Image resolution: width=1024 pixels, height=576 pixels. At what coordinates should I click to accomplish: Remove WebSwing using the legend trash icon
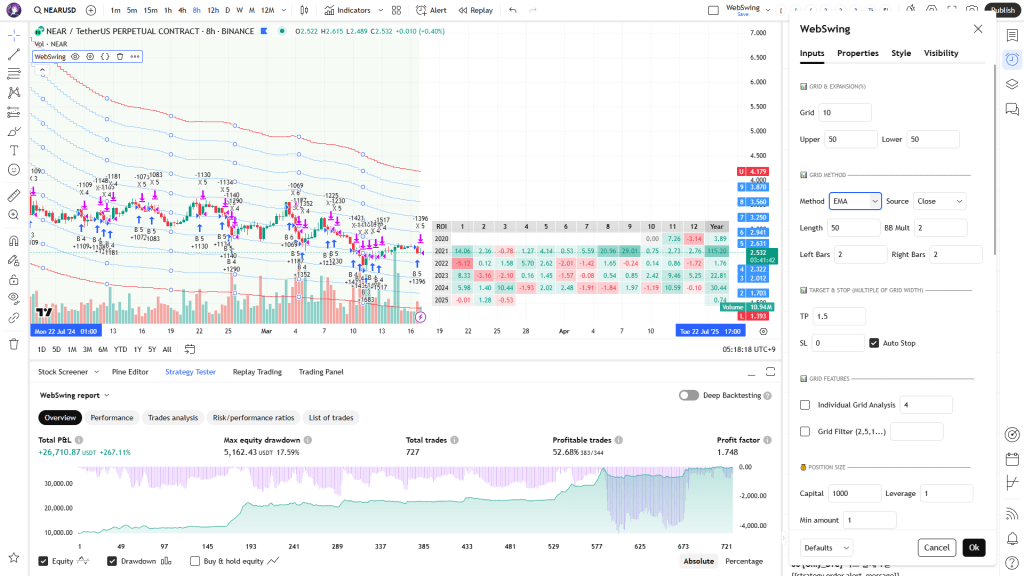[120, 56]
